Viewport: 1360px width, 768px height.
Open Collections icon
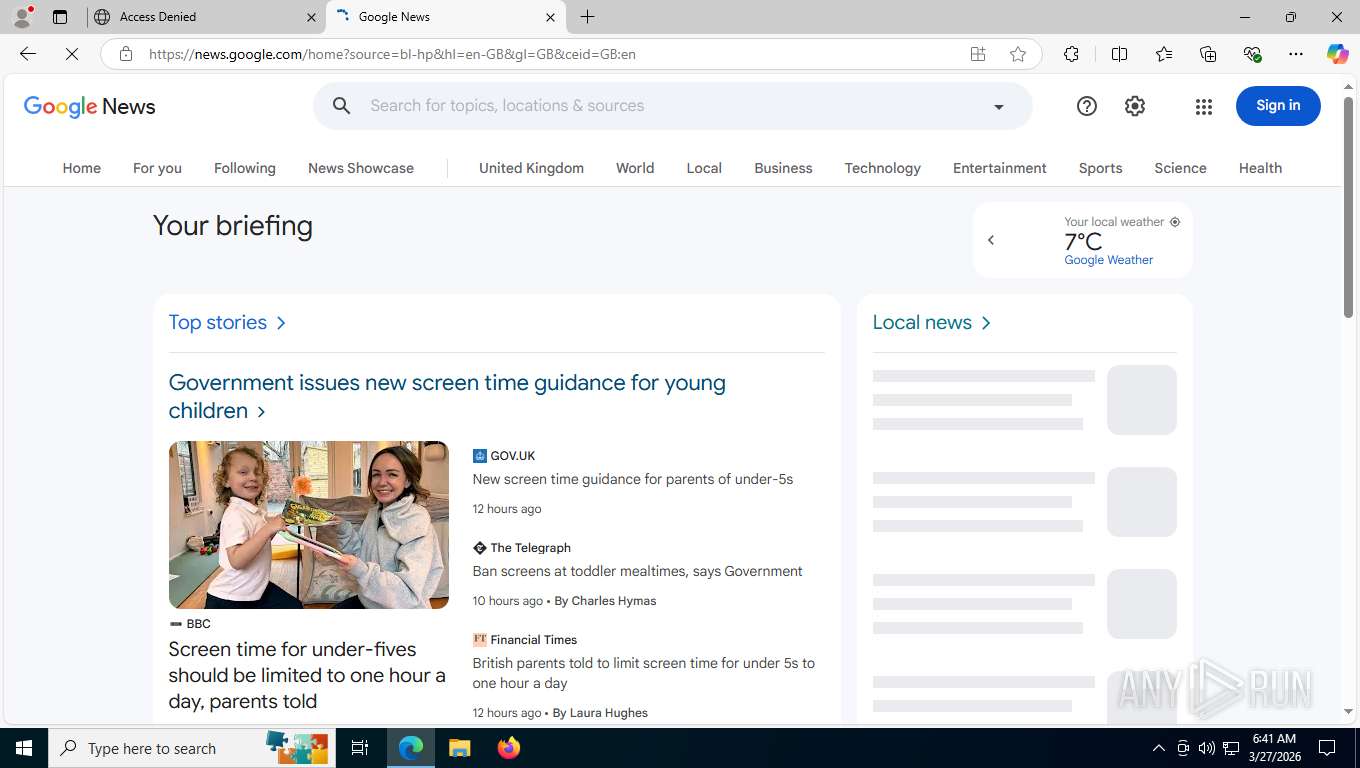(x=1208, y=54)
